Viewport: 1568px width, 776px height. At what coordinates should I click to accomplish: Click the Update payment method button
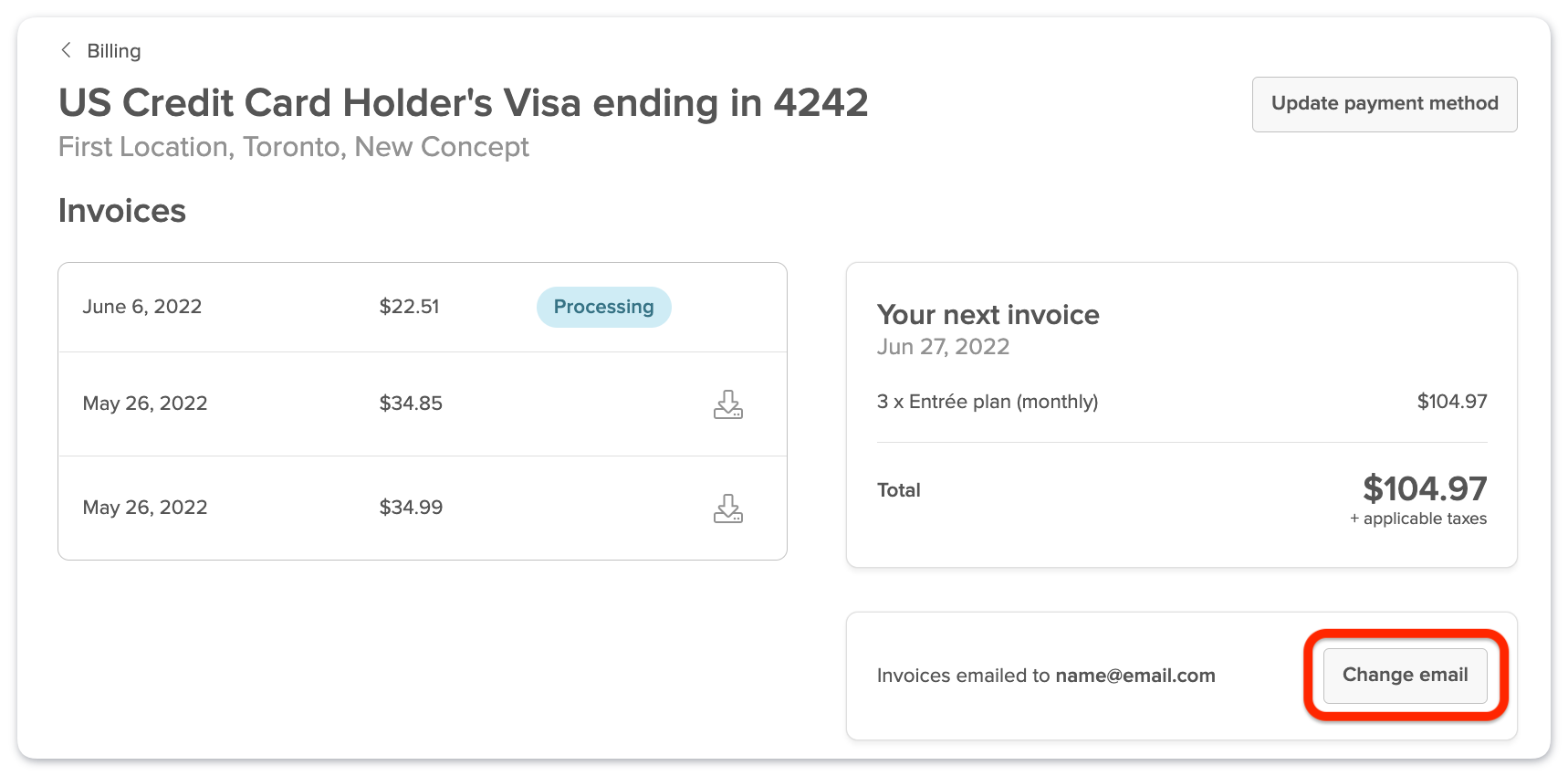tap(1384, 104)
